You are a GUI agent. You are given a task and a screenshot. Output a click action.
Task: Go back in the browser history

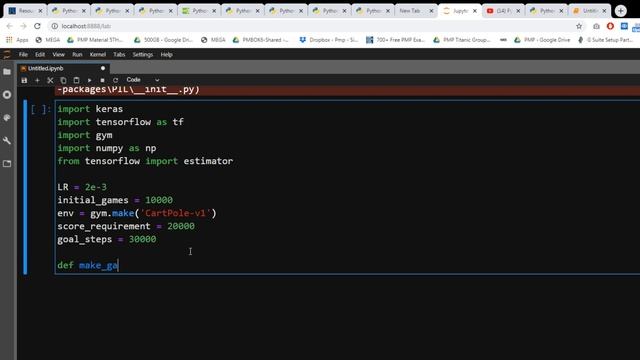[9, 26]
